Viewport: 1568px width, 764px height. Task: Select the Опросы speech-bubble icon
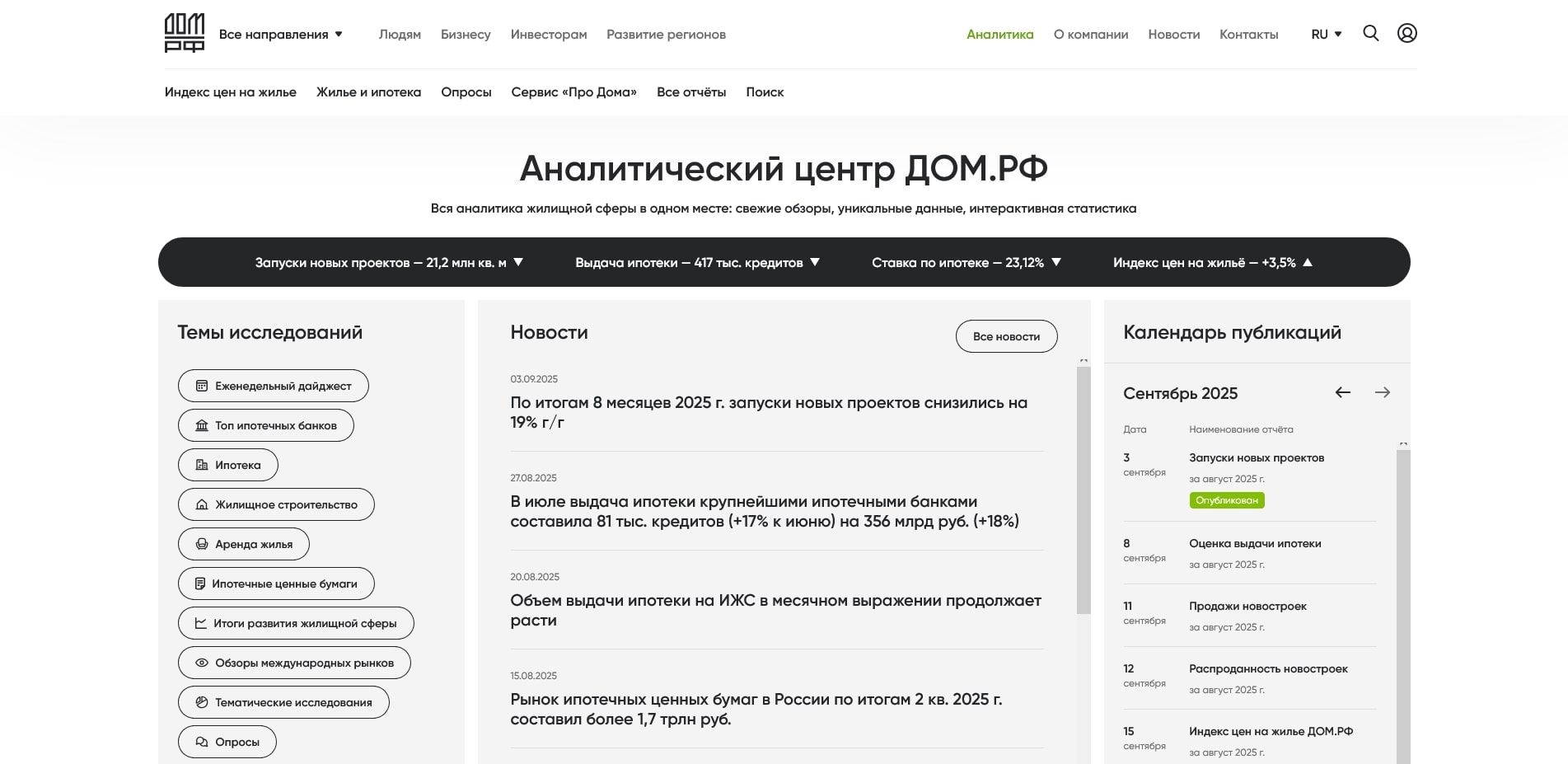[x=200, y=741]
